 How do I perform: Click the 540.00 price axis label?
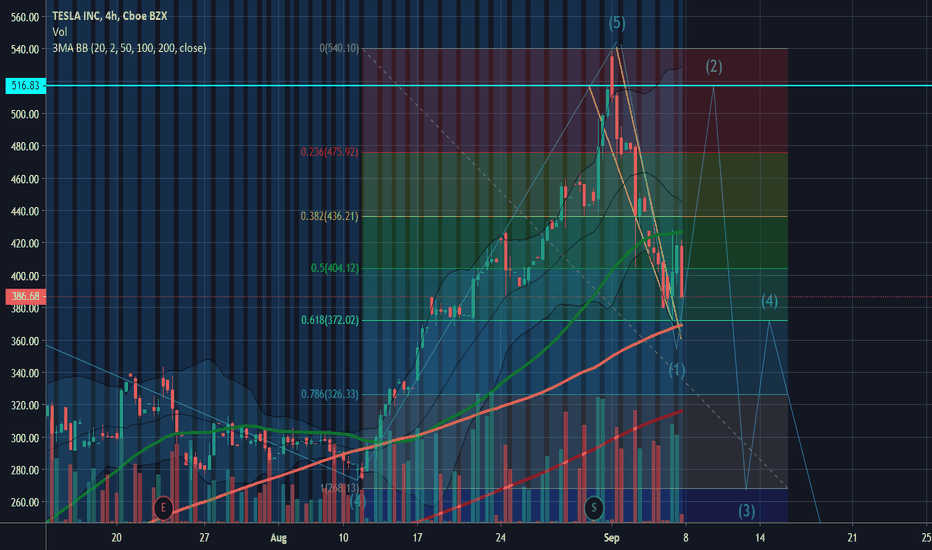(x=25, y=49)
